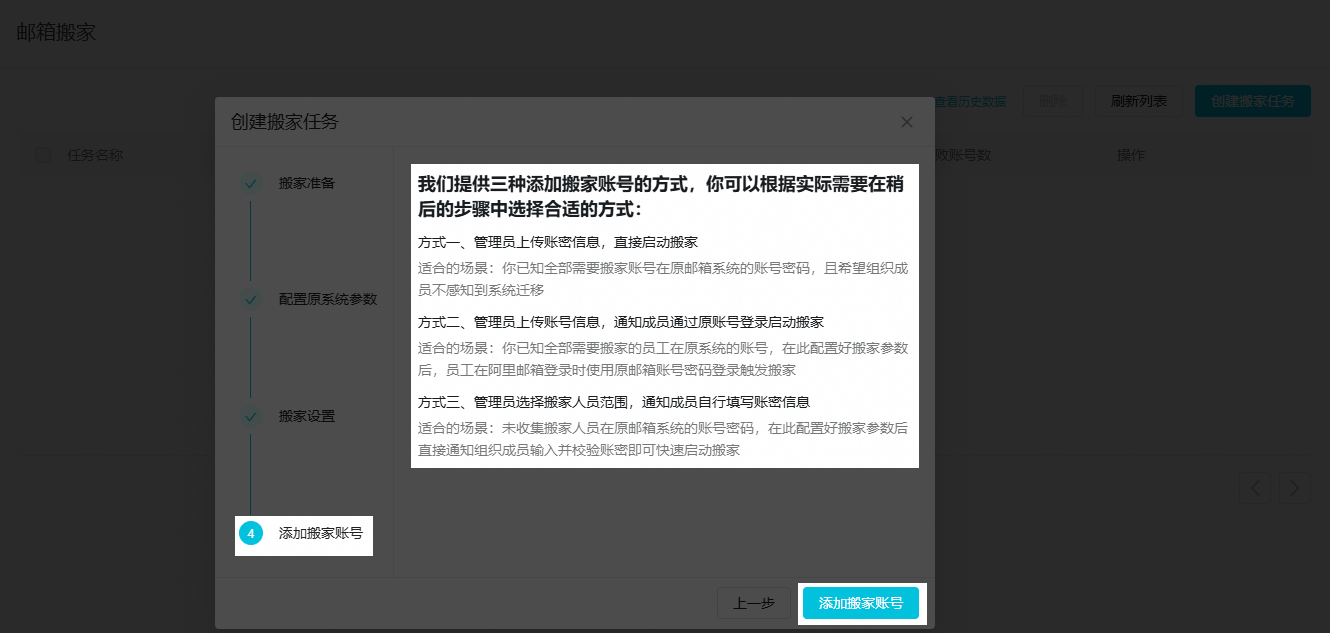Click the 方式一 description heading

(x=557, y=242)
